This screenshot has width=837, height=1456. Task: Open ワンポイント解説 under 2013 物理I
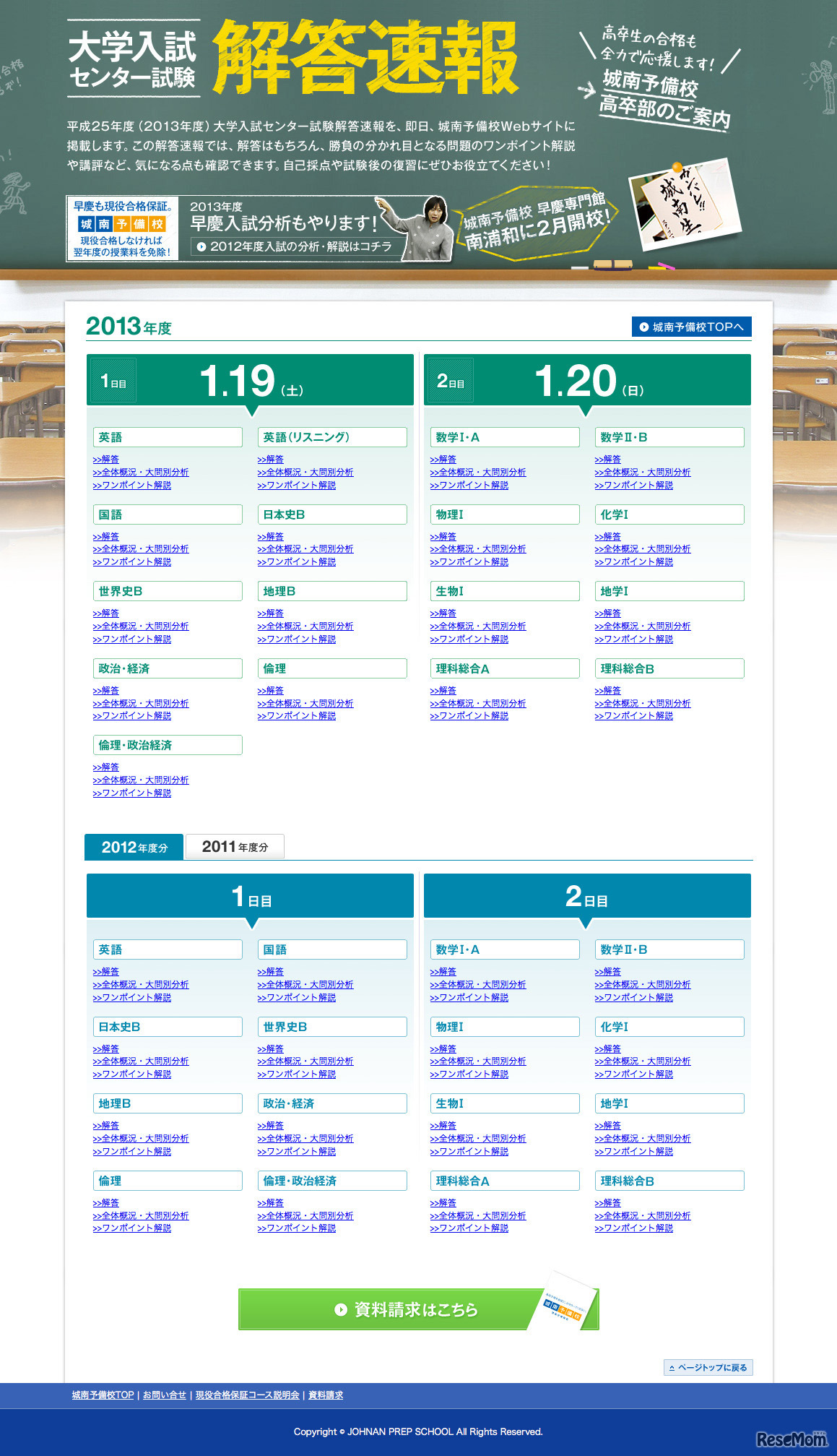pos(469,561)
